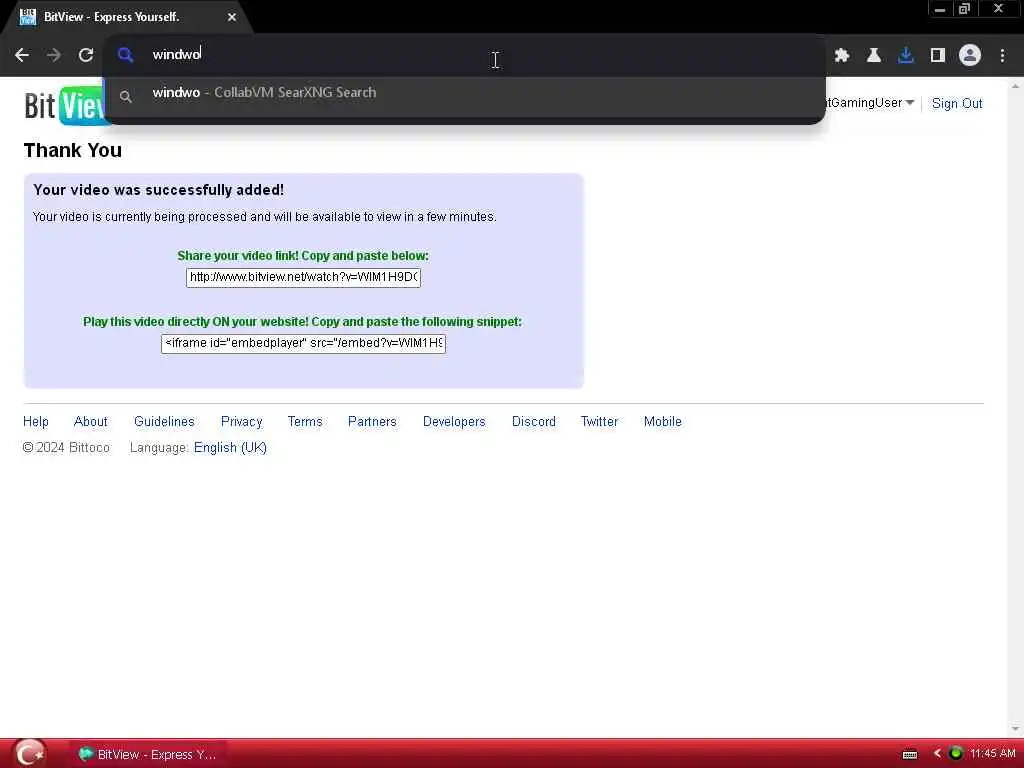Select BitView taskbar window button

pos(149,754)
